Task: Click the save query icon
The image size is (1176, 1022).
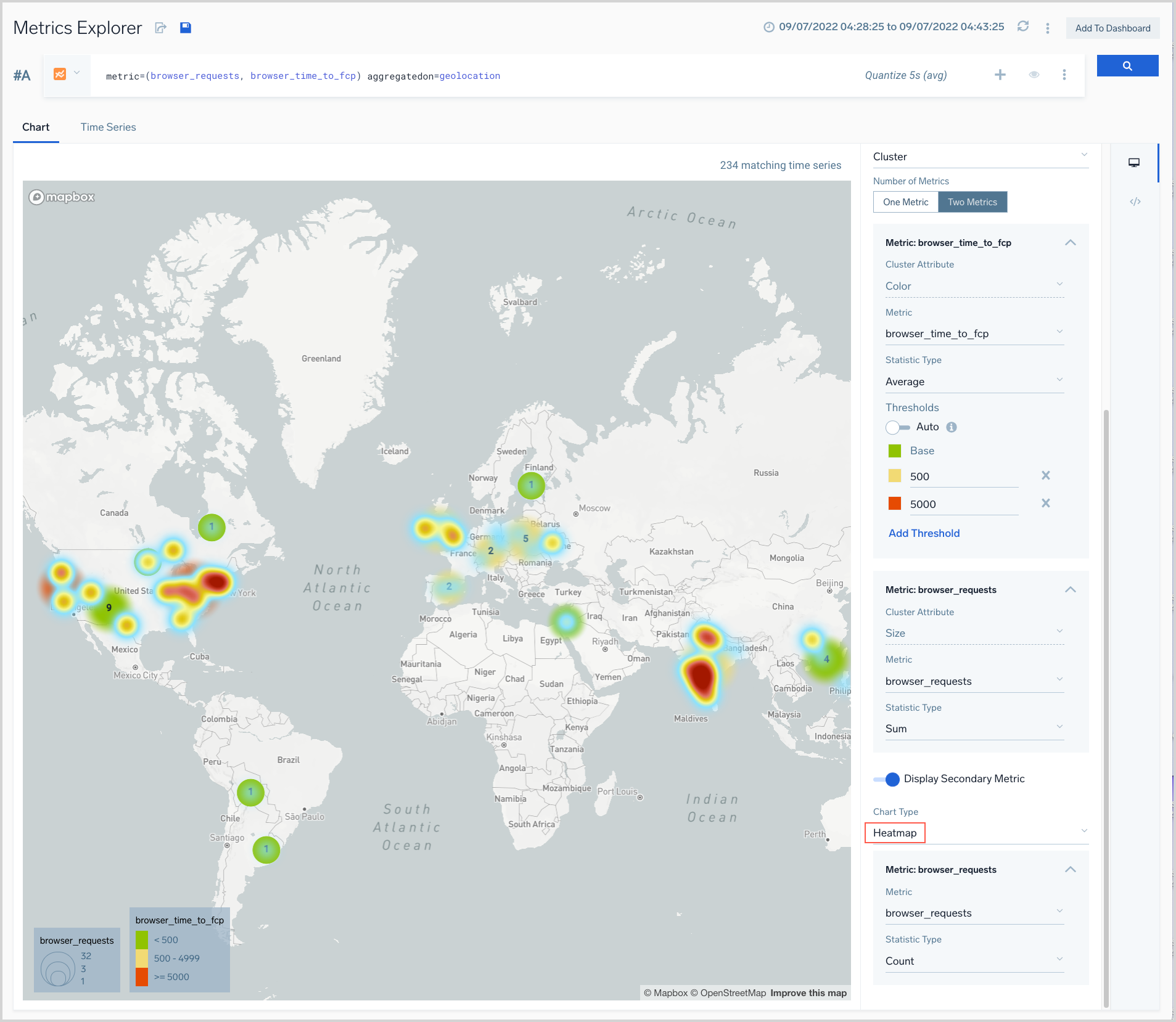Action: click(x=185, y=28)
